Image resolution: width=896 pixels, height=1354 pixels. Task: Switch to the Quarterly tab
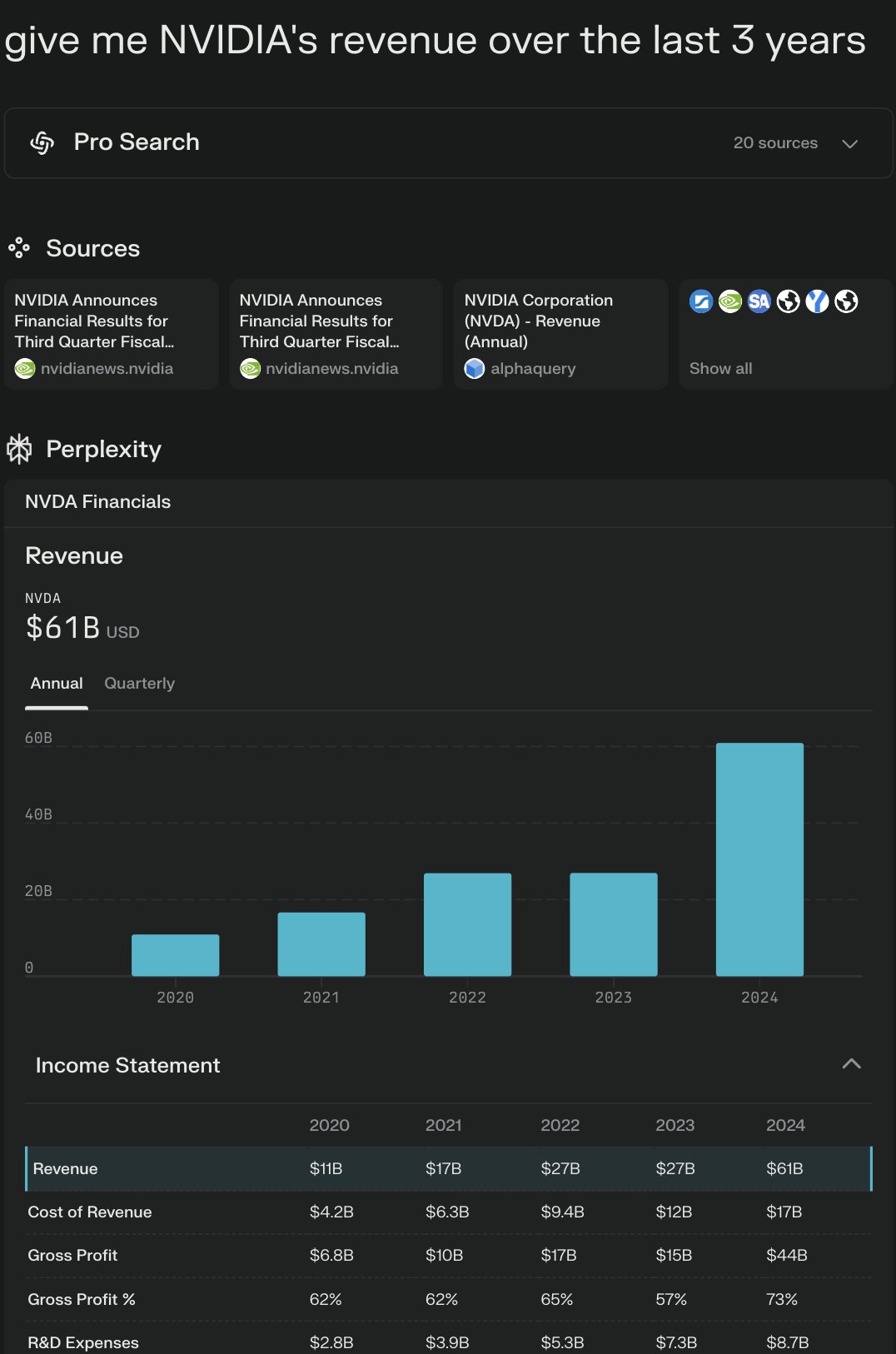139,684
